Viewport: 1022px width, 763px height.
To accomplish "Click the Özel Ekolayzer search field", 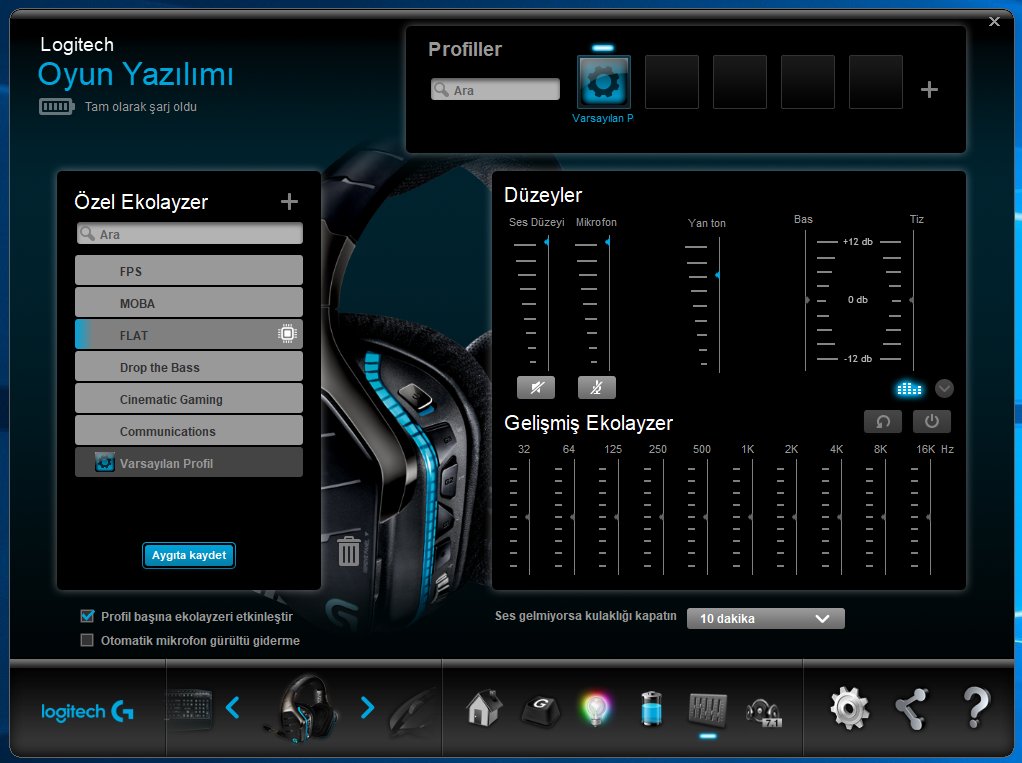I will tap(190, 233).
